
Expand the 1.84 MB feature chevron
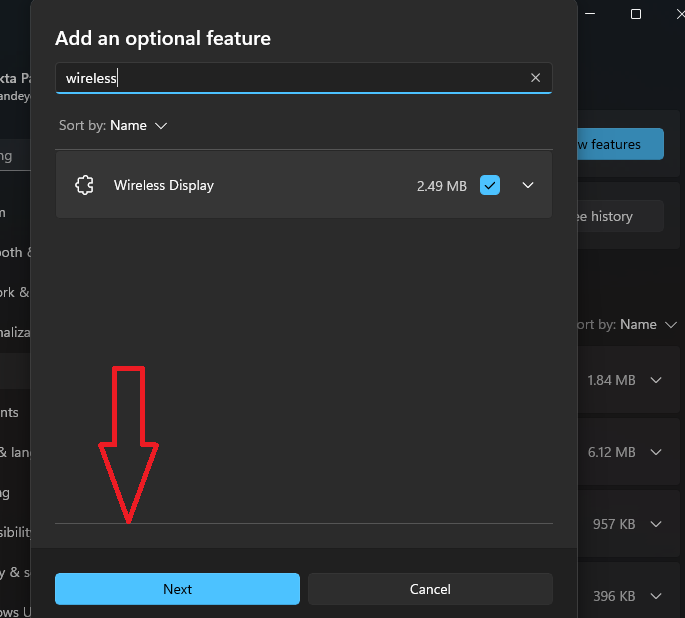pos(657,380)
